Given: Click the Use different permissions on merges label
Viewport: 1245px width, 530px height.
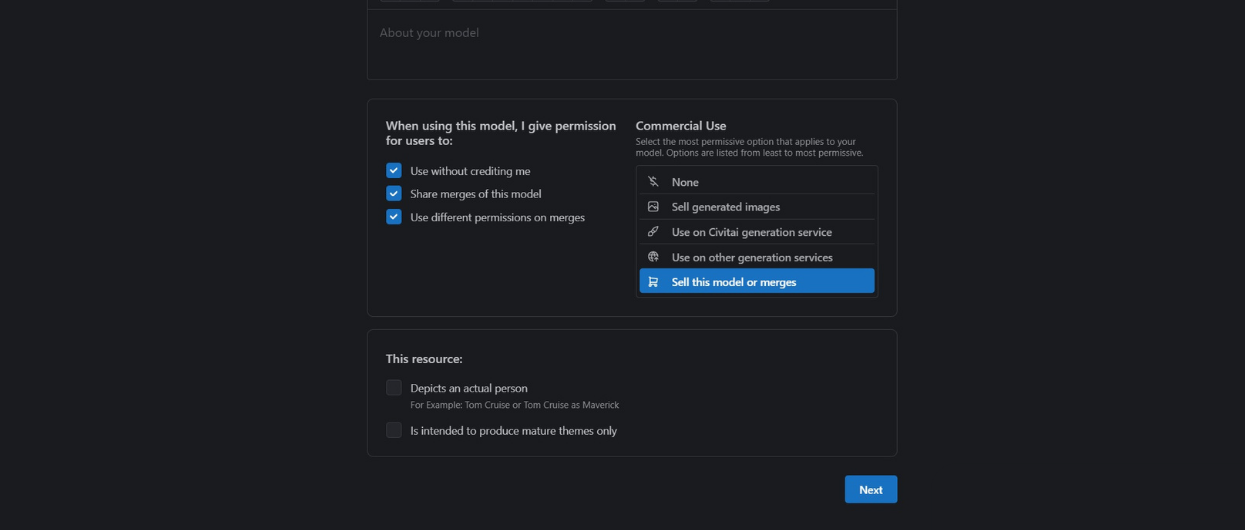Looking at the screenshot, I should (x=497, y=217).
